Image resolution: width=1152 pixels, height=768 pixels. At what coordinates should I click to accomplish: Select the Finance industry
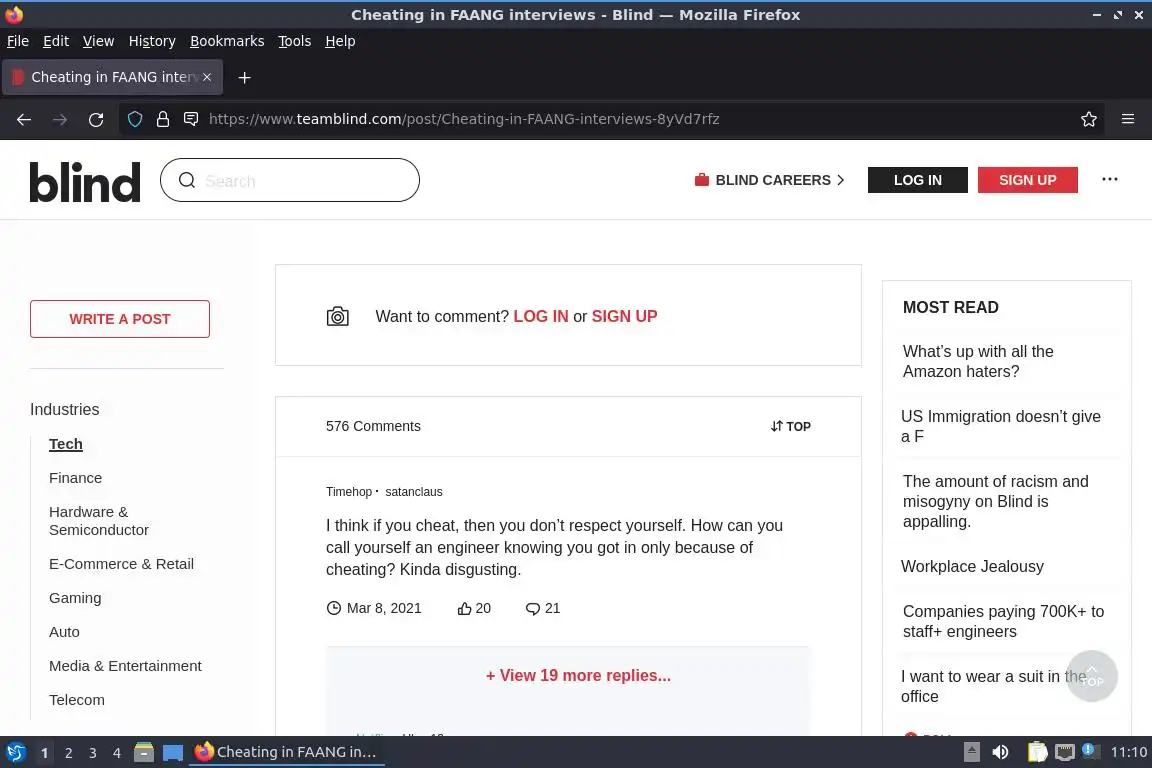76,478
